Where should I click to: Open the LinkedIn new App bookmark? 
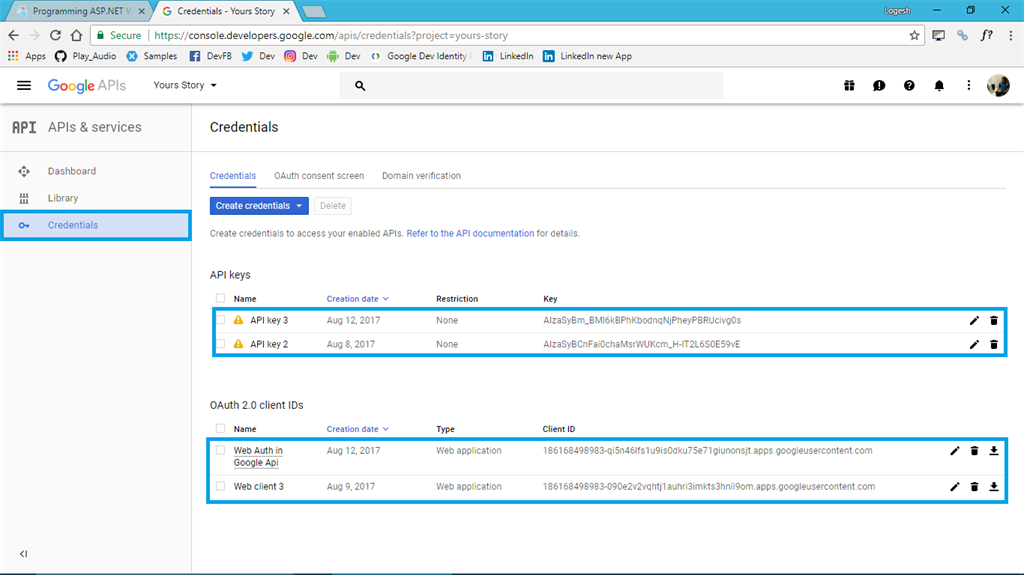tap(587, 56)
